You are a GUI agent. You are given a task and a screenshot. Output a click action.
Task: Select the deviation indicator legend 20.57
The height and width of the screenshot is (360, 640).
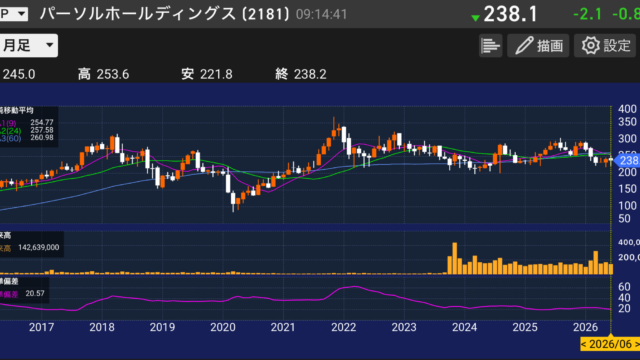pyautogui.click(x=23, y=293)
